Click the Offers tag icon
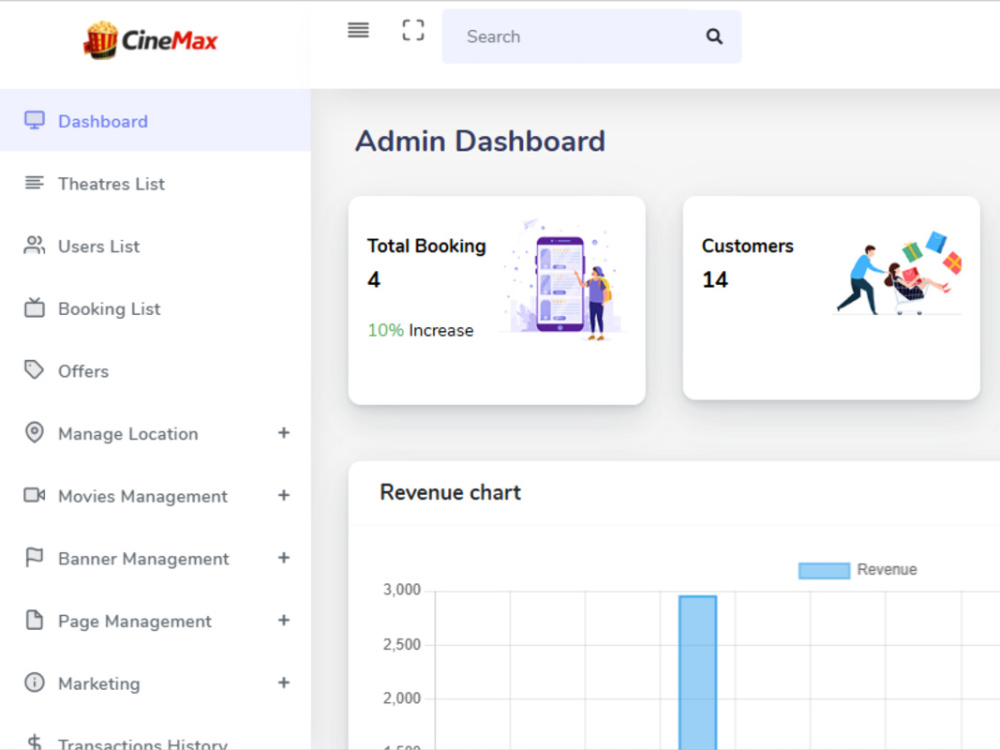Screen dimensions: 1000x750 (34, 370)
